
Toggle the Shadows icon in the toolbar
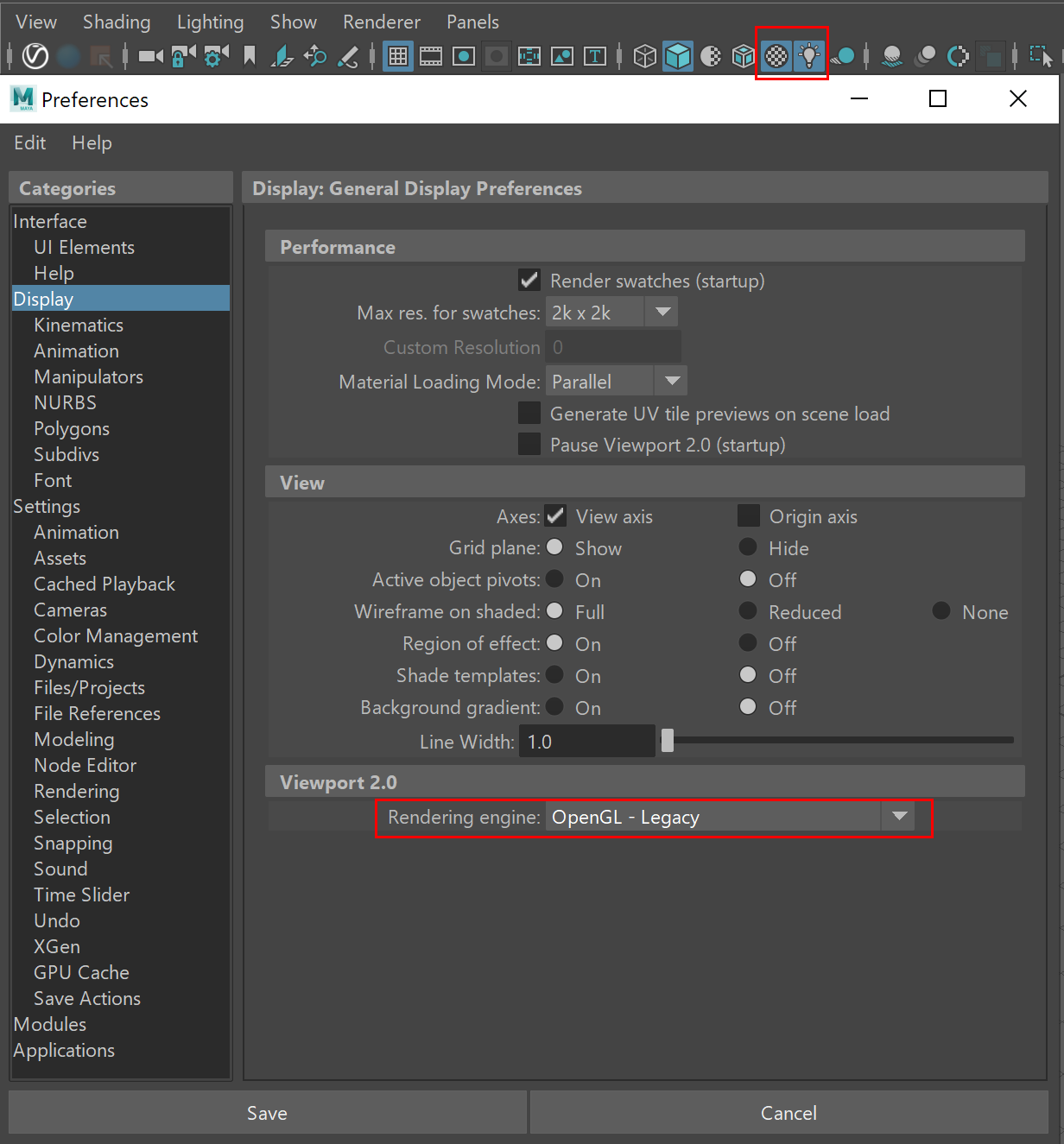coord(844,56)
